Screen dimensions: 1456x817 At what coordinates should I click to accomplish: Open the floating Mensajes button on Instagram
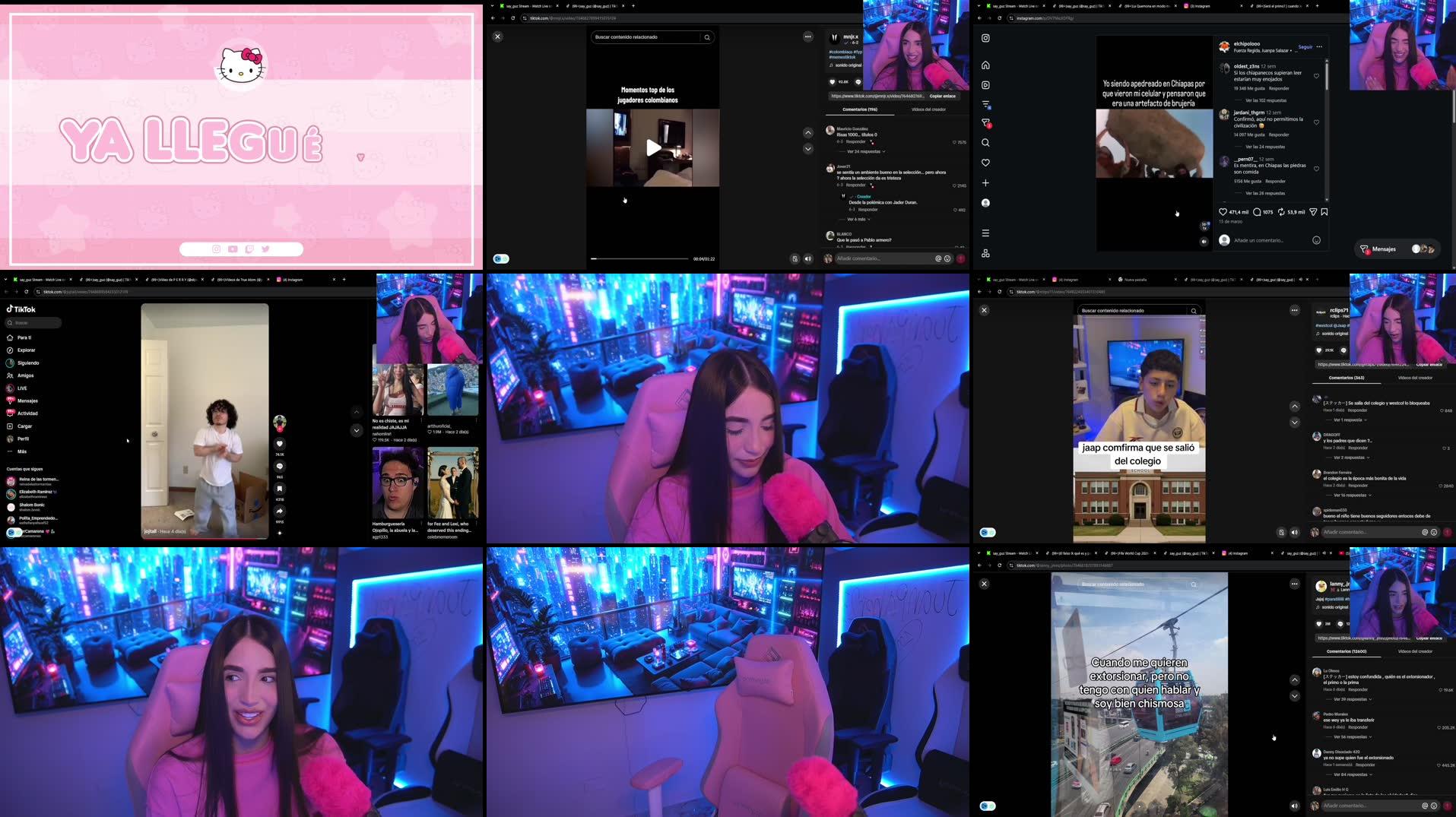pyautogui.click(x=1397, y=249)
